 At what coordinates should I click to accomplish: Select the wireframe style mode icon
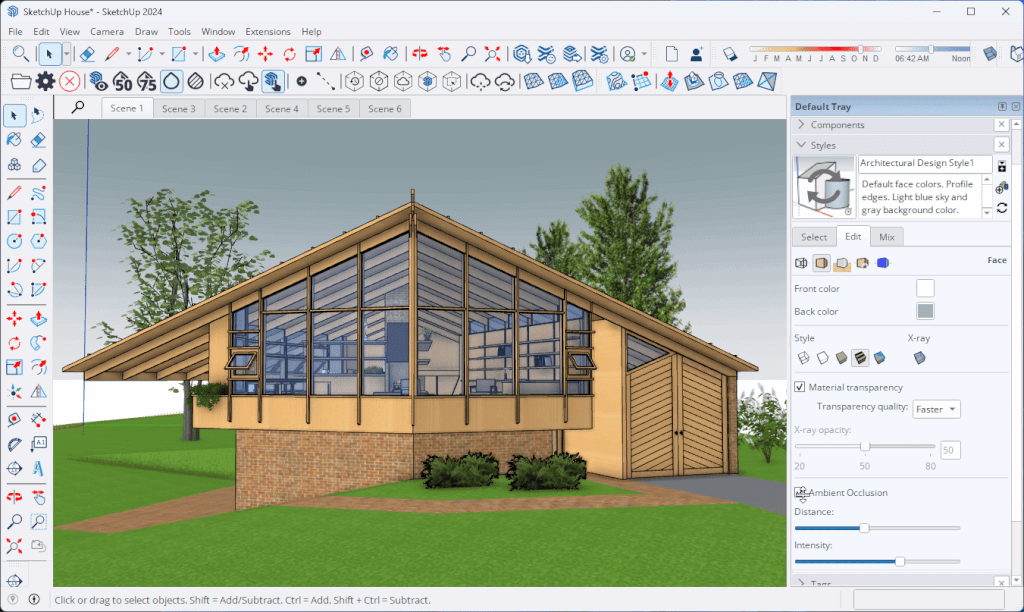click(x=803, y=357)
